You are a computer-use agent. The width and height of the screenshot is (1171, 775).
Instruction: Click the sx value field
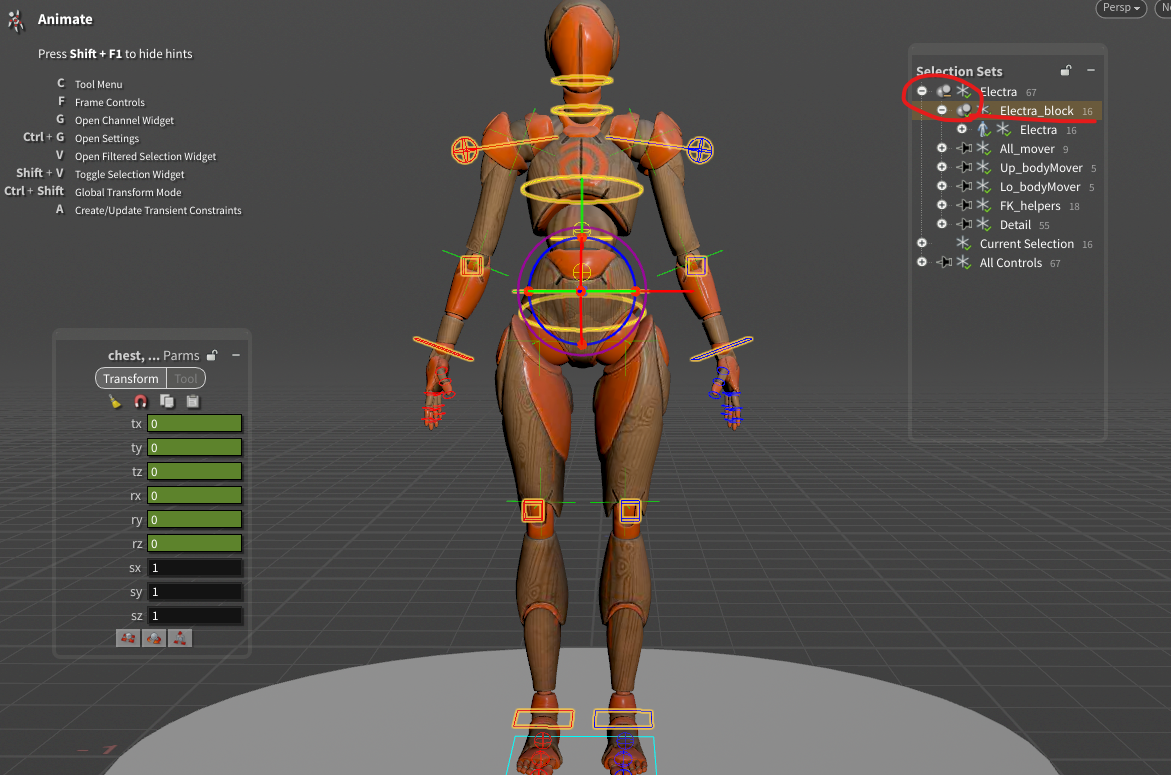(x=194, y=567)
